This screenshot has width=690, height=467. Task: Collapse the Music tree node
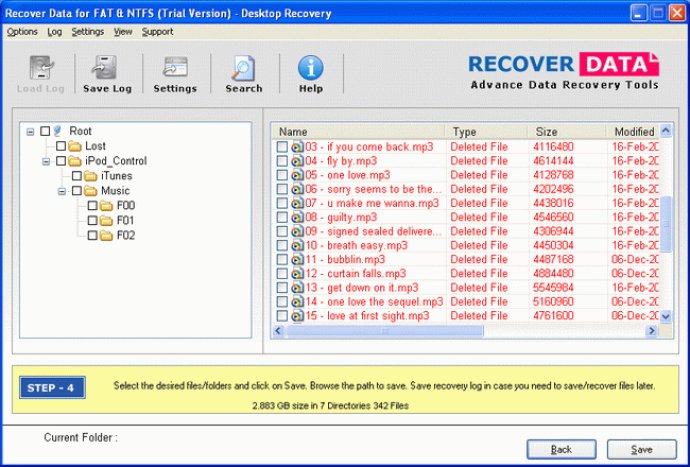coord(62,191)
